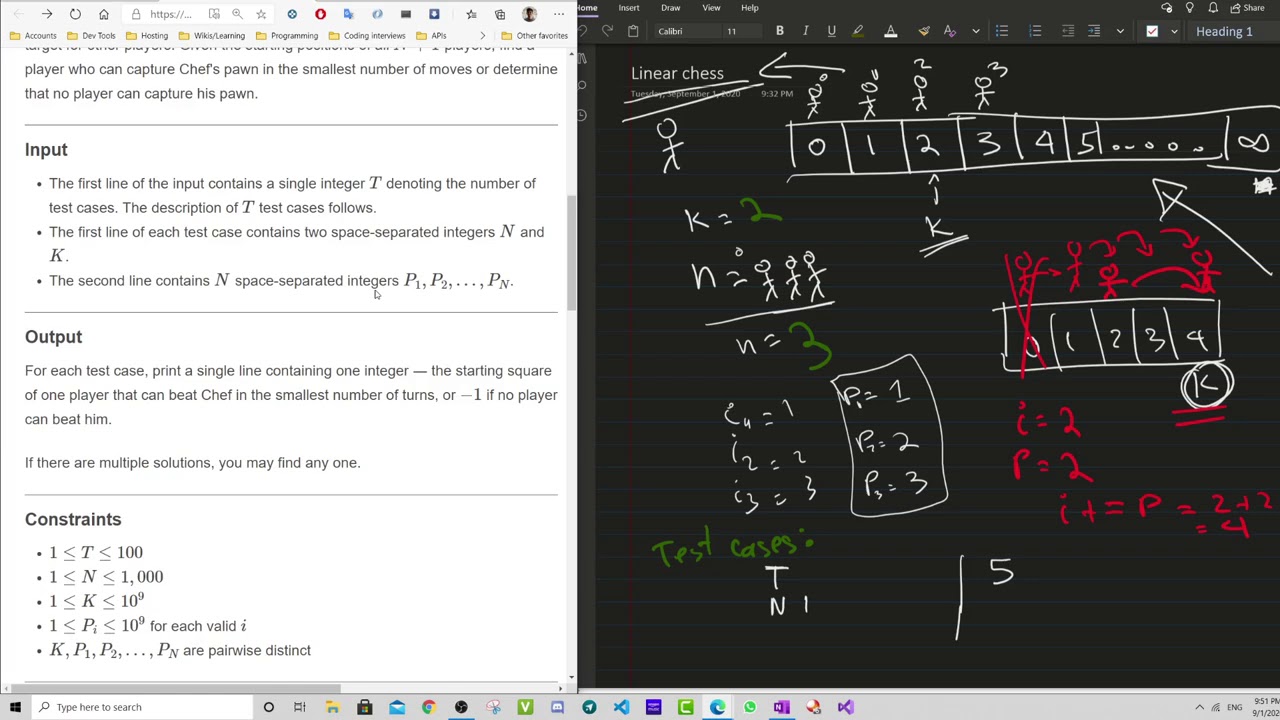Expand the bookmarks bar overflow chevron
The height and width of the screenshot is (720, 1280).
click(482, 36)
